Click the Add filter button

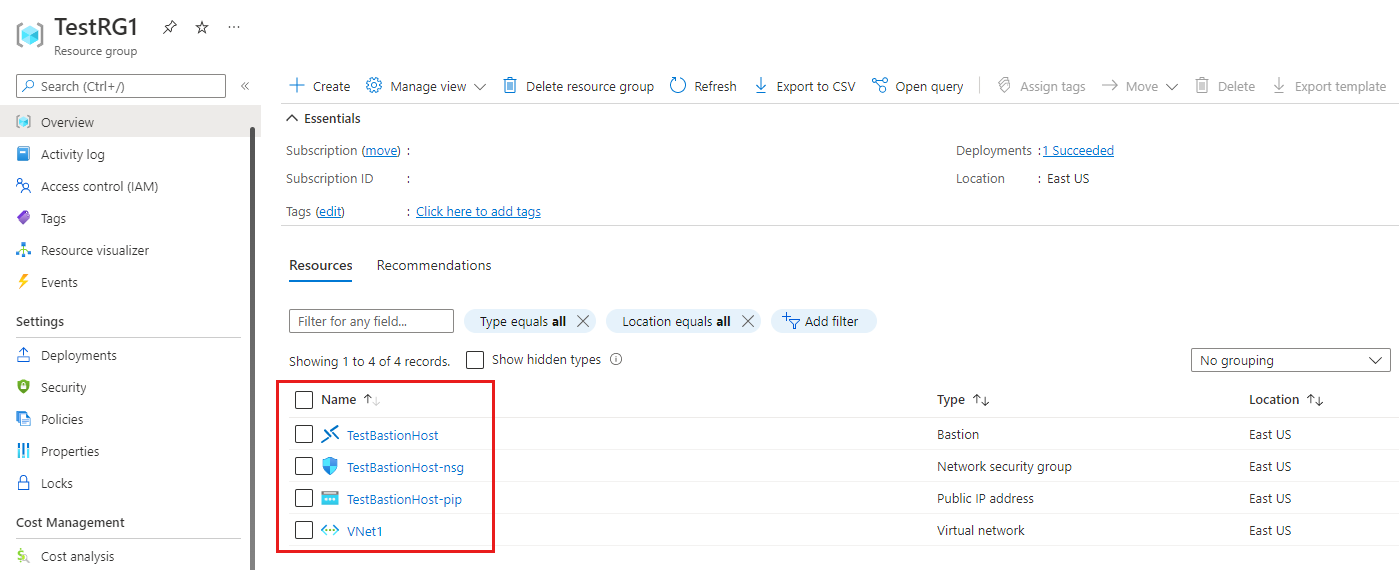pos(824,321)
